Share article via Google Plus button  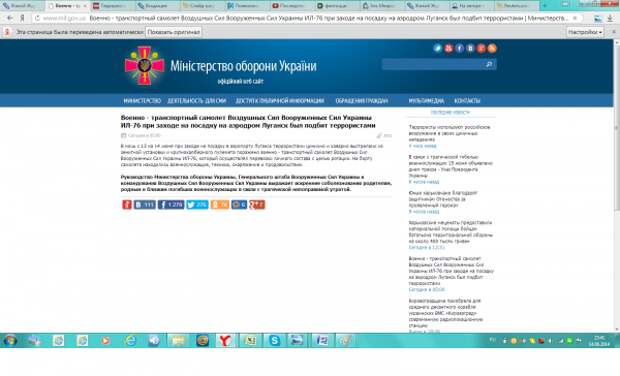tap(257, 204)
